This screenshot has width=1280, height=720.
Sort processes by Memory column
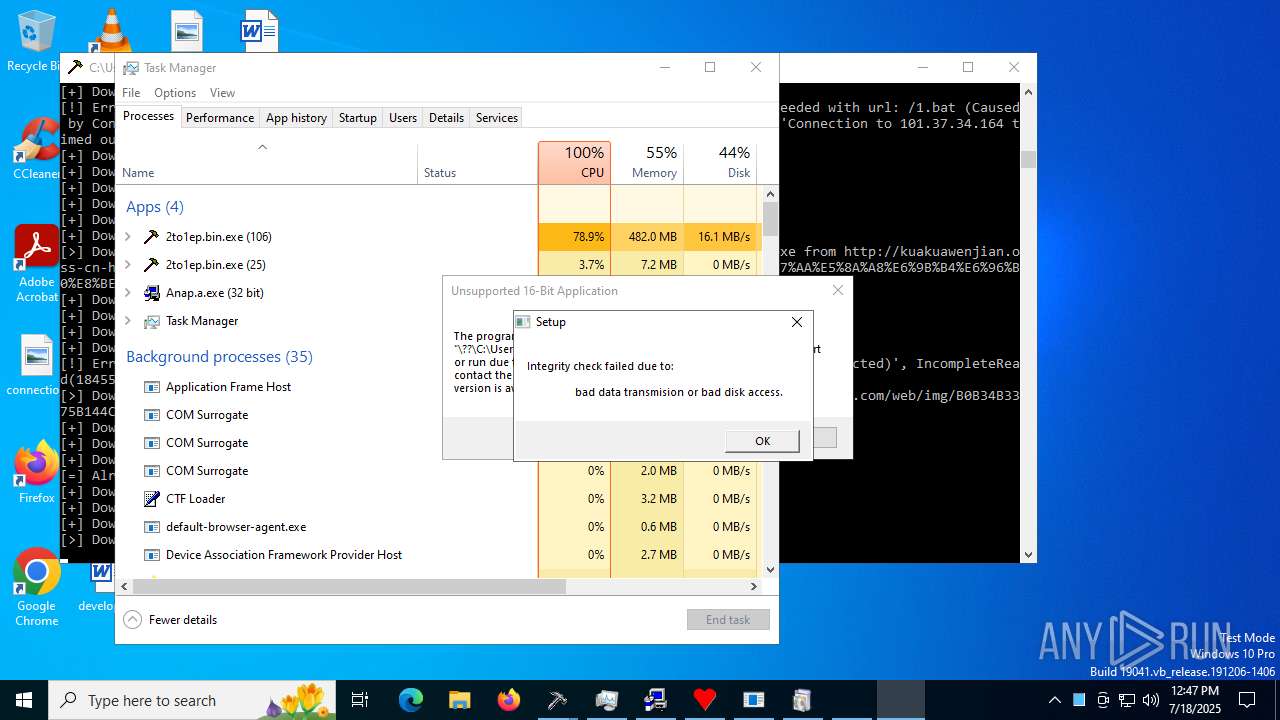coord(647,163)
